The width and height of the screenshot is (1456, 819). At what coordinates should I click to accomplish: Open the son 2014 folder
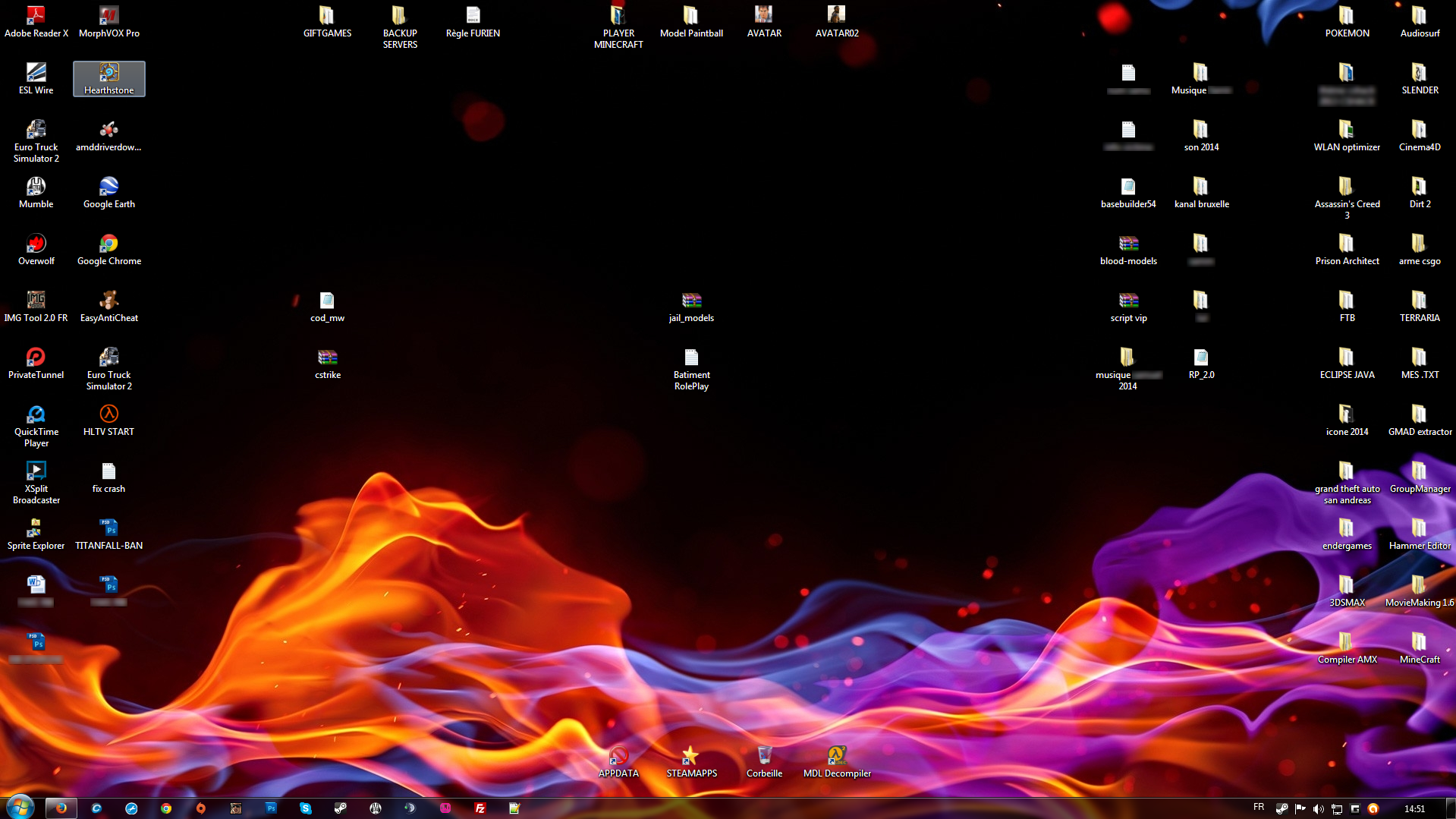[x=1201, y=135]
